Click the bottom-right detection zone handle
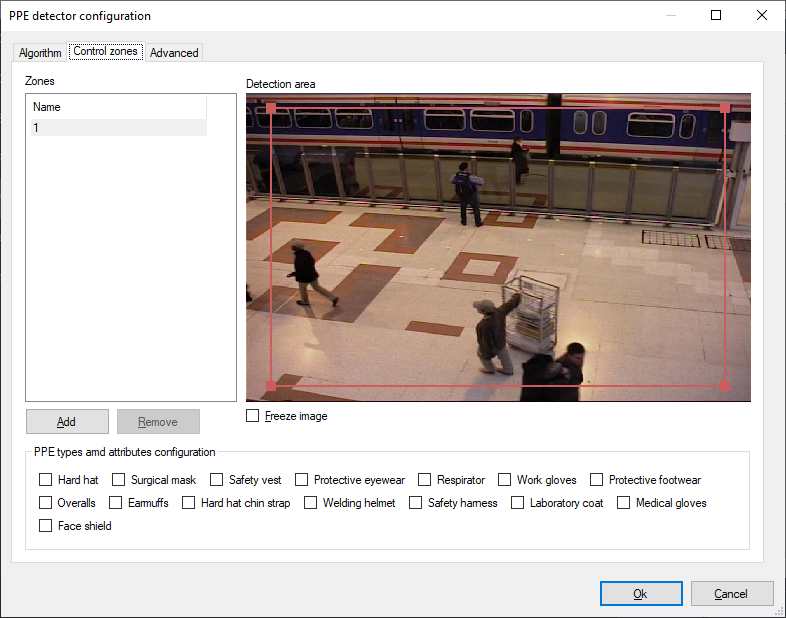 coord(724,386)
